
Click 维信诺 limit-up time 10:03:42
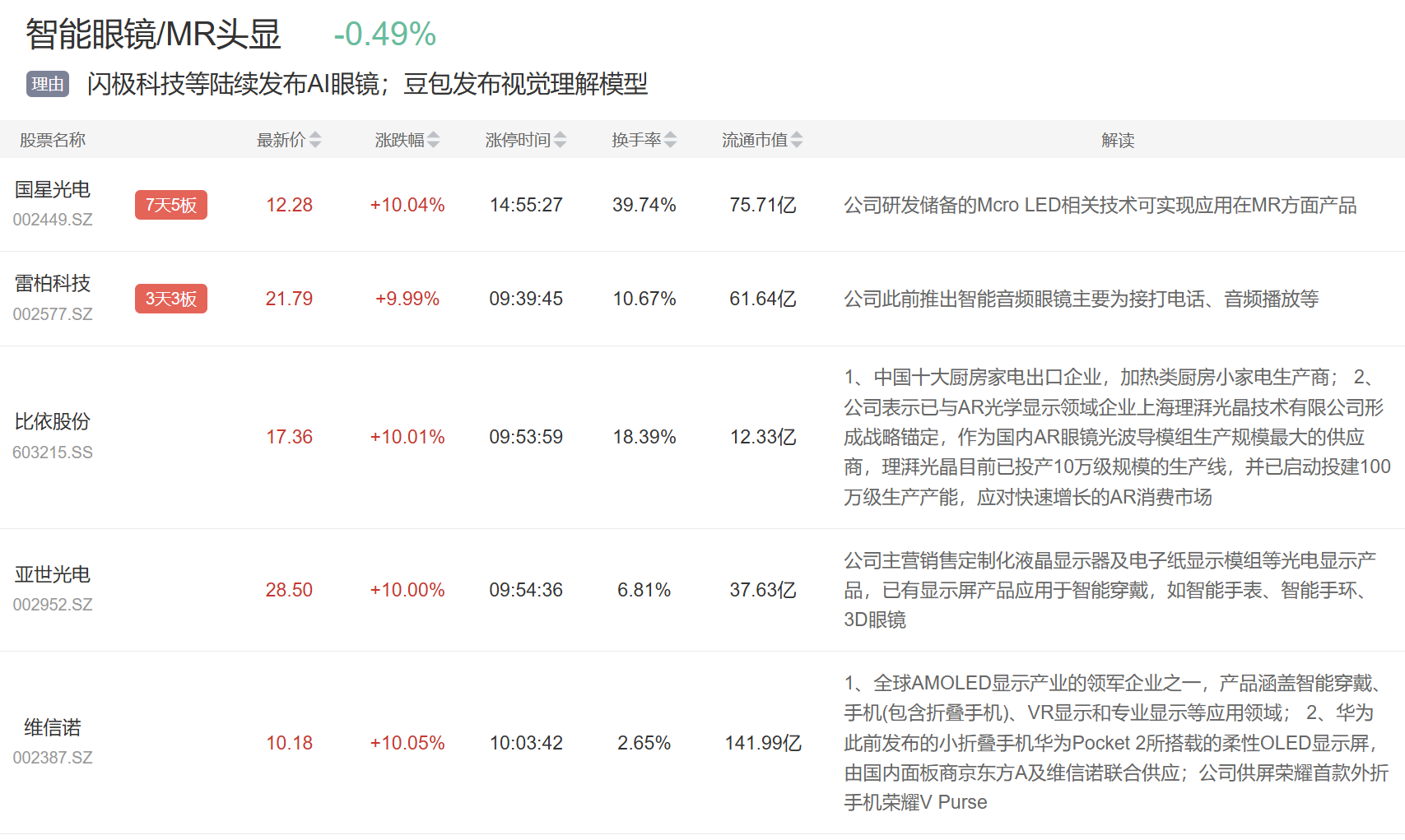pyautogui.click(x=526, y=743)
